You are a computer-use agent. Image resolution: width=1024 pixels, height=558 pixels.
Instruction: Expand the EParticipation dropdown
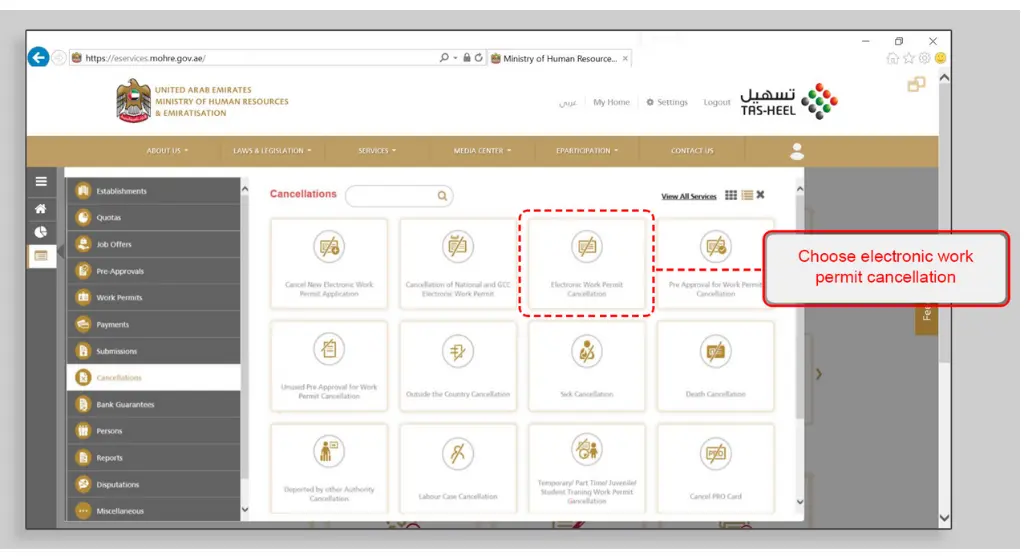click(586, 151)
